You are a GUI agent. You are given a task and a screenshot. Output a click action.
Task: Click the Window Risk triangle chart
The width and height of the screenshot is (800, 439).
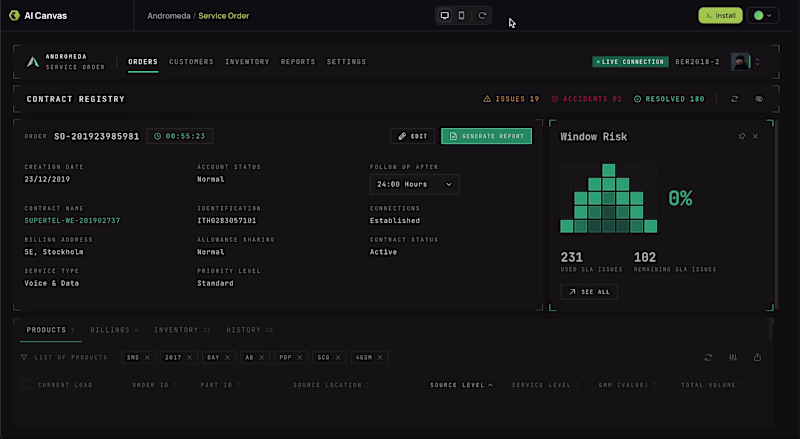[x=608, y=199]
